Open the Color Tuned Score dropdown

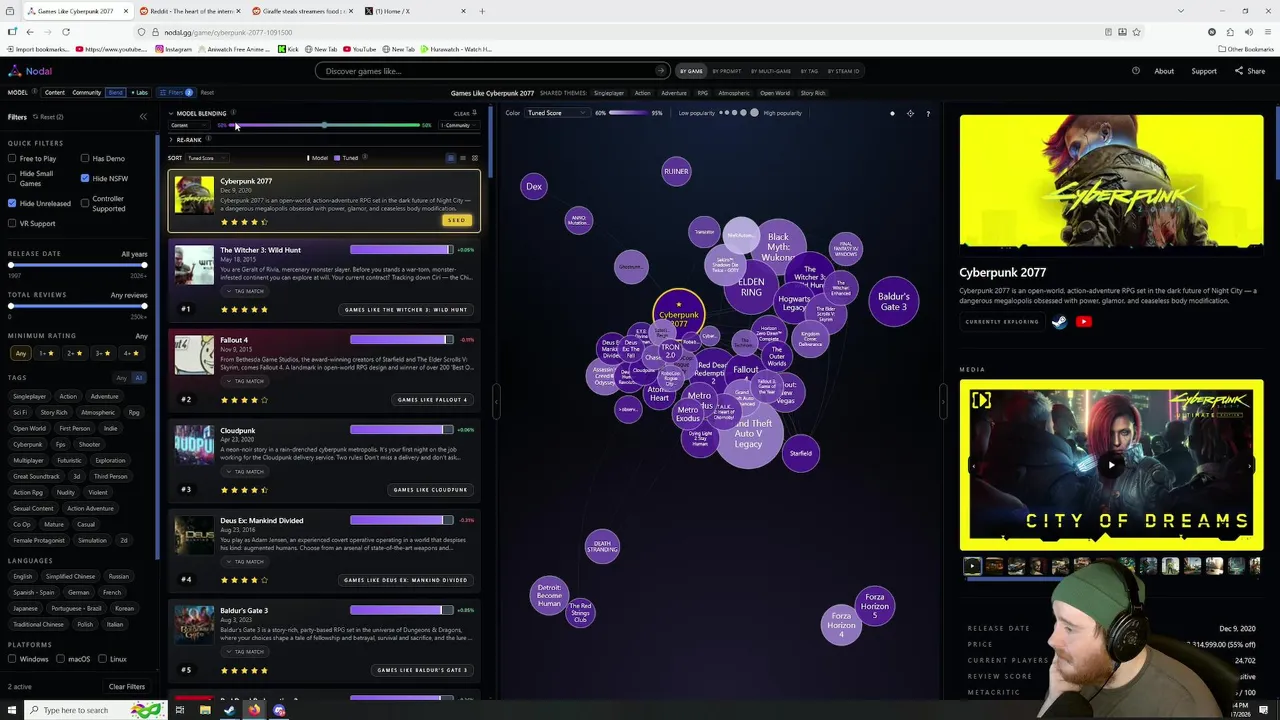coord(556,113)
